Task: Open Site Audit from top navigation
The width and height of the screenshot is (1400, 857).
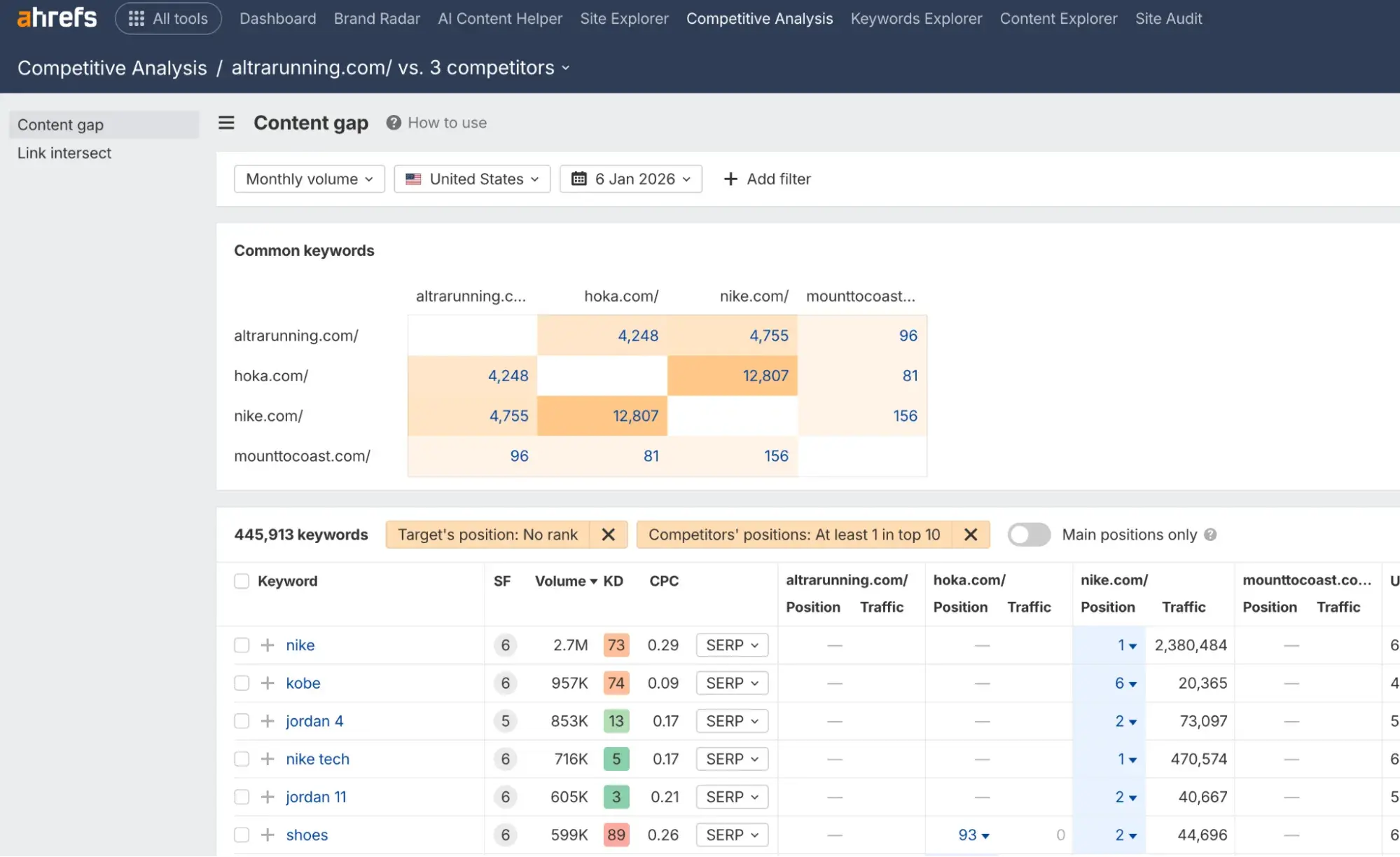Action: (x=1168, y=18)
